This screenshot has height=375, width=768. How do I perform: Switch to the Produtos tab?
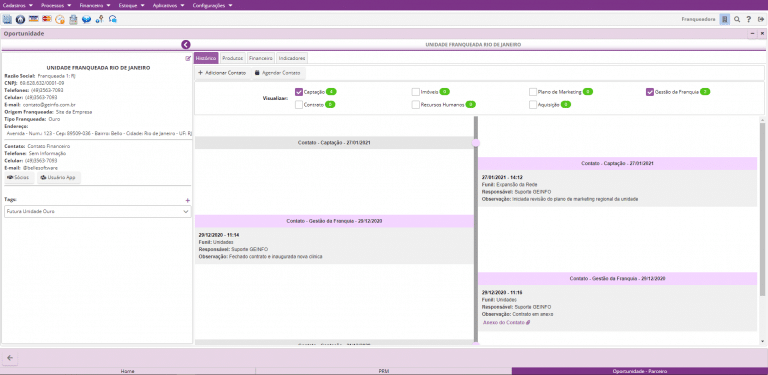point(233,58)
